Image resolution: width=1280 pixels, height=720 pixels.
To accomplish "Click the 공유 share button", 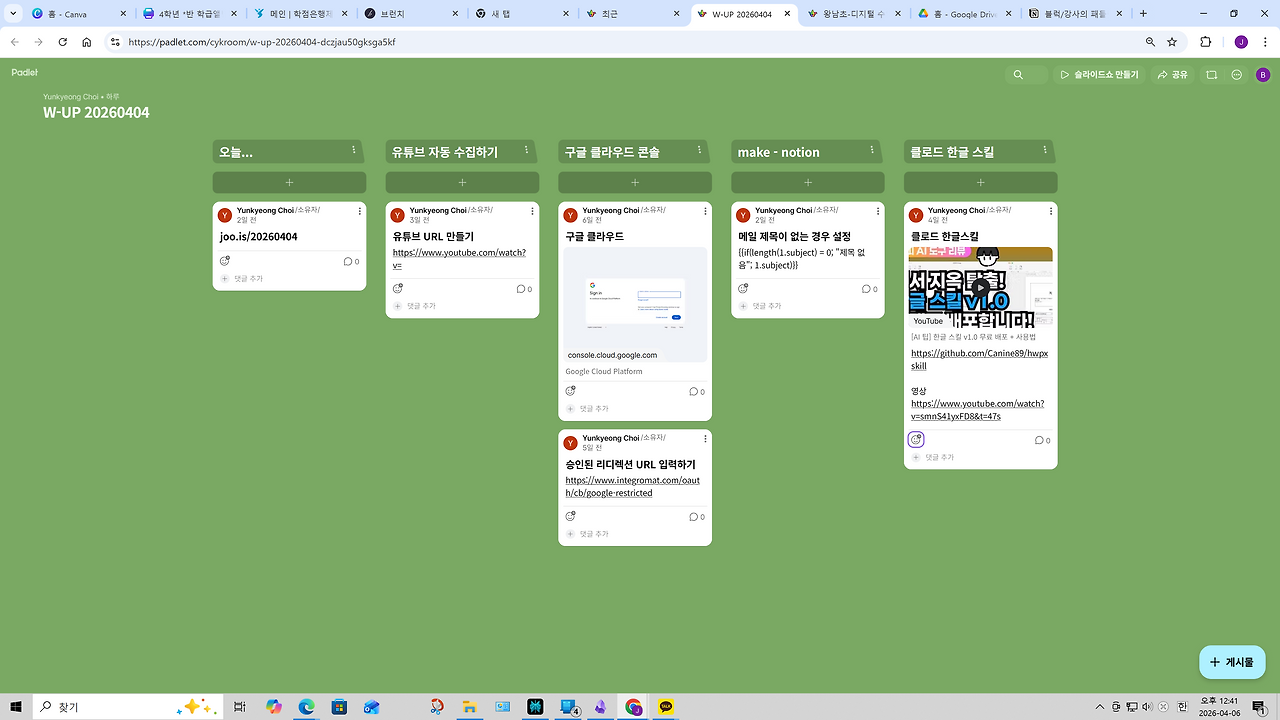I will coord(1172,74).
